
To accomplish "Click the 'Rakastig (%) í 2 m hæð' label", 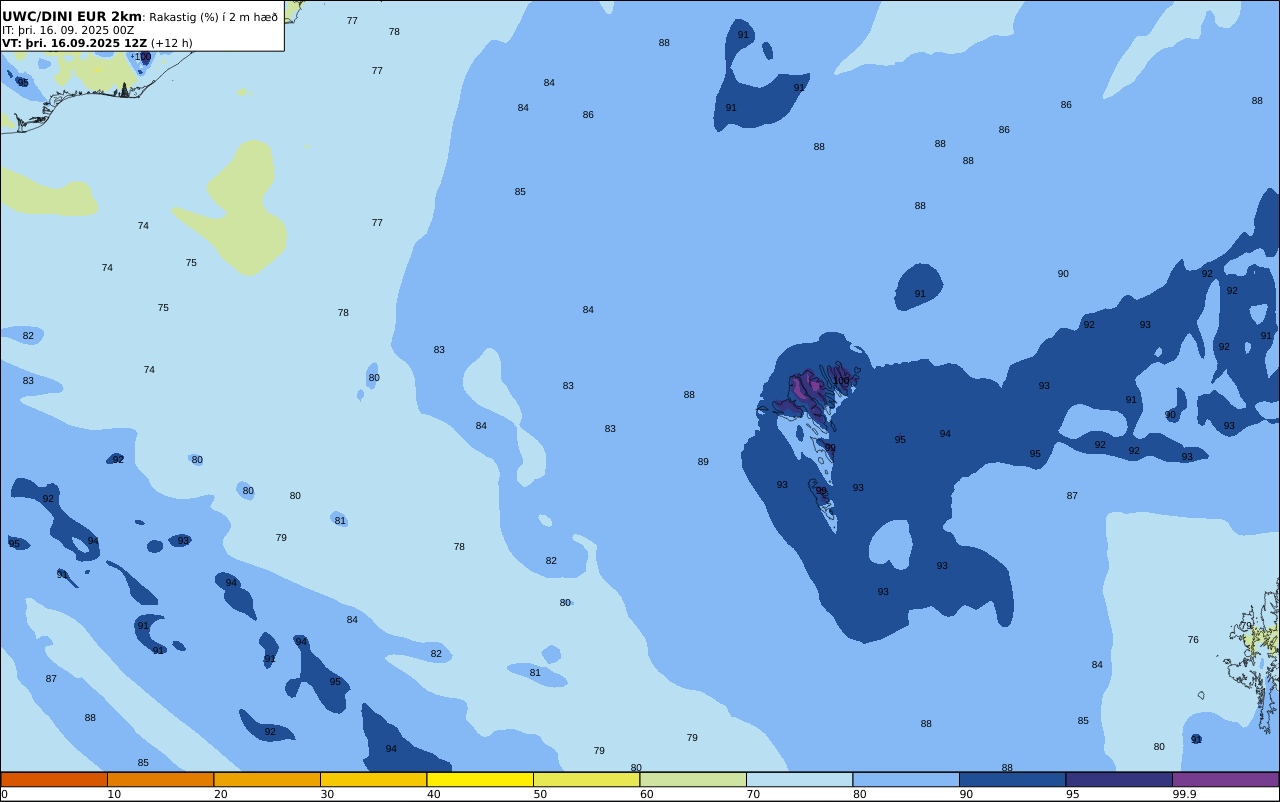I will tap(213, 17).
